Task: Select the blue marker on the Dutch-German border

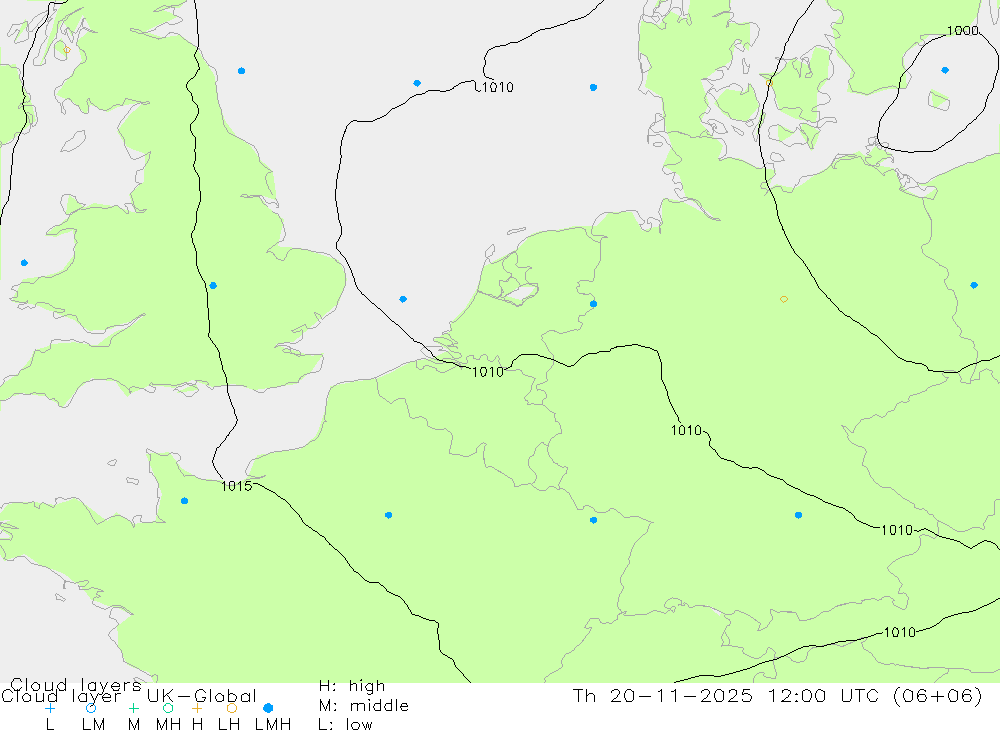Action: (x=593, y=304)
